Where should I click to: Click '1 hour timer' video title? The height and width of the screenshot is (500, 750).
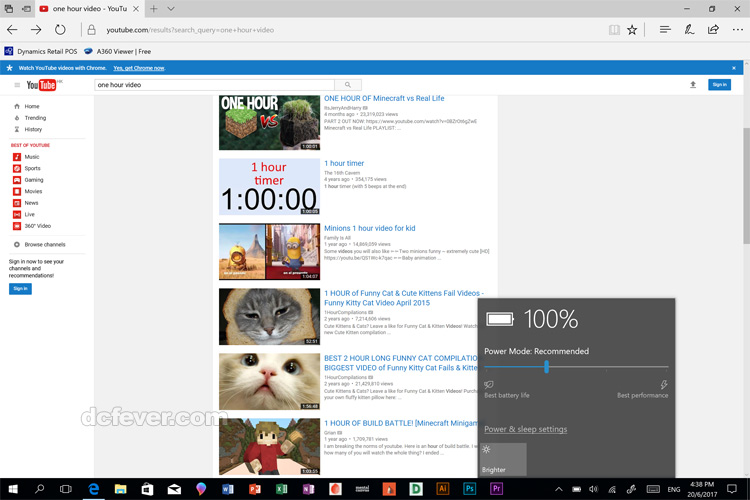tap(344, 163)
